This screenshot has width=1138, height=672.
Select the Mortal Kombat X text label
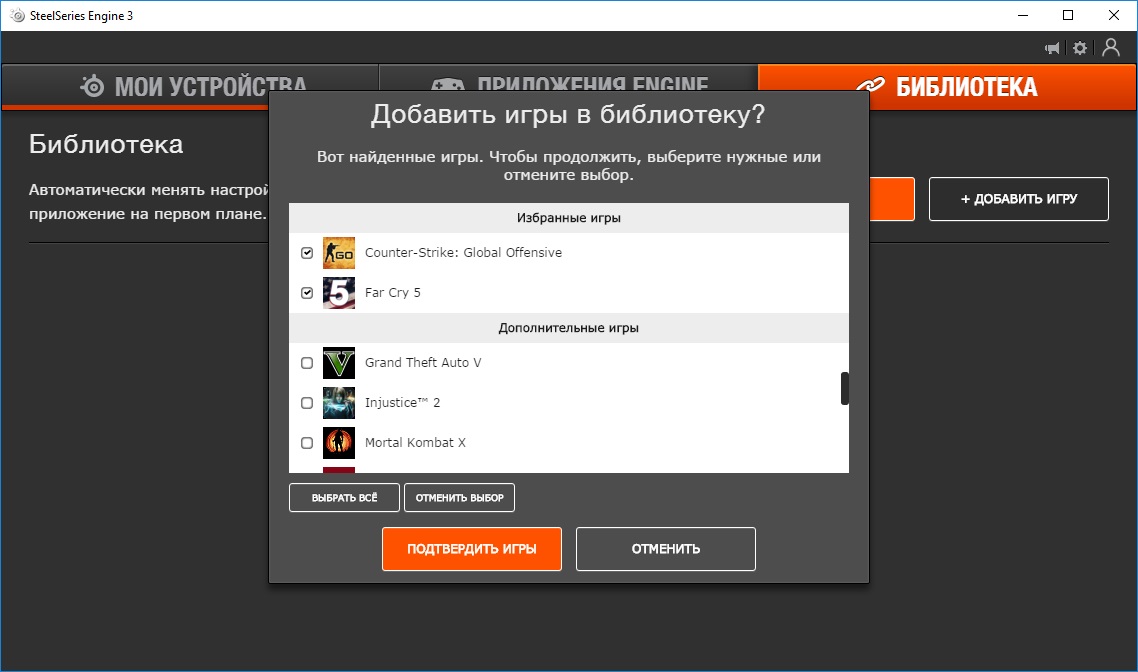tap(415, 443)
